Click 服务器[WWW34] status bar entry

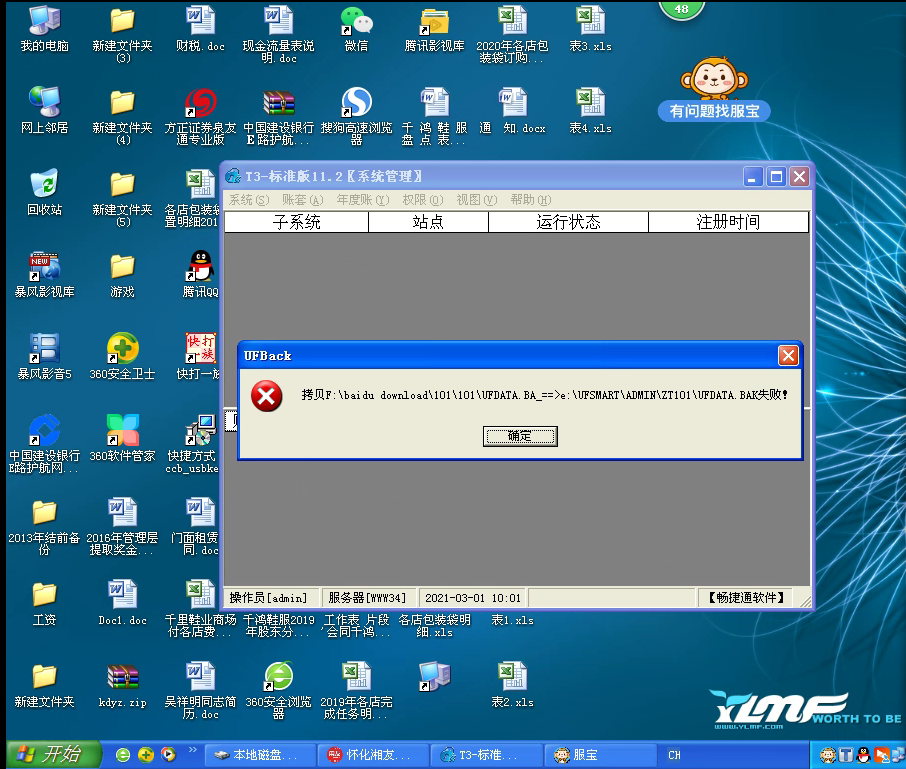pos(367,597)
